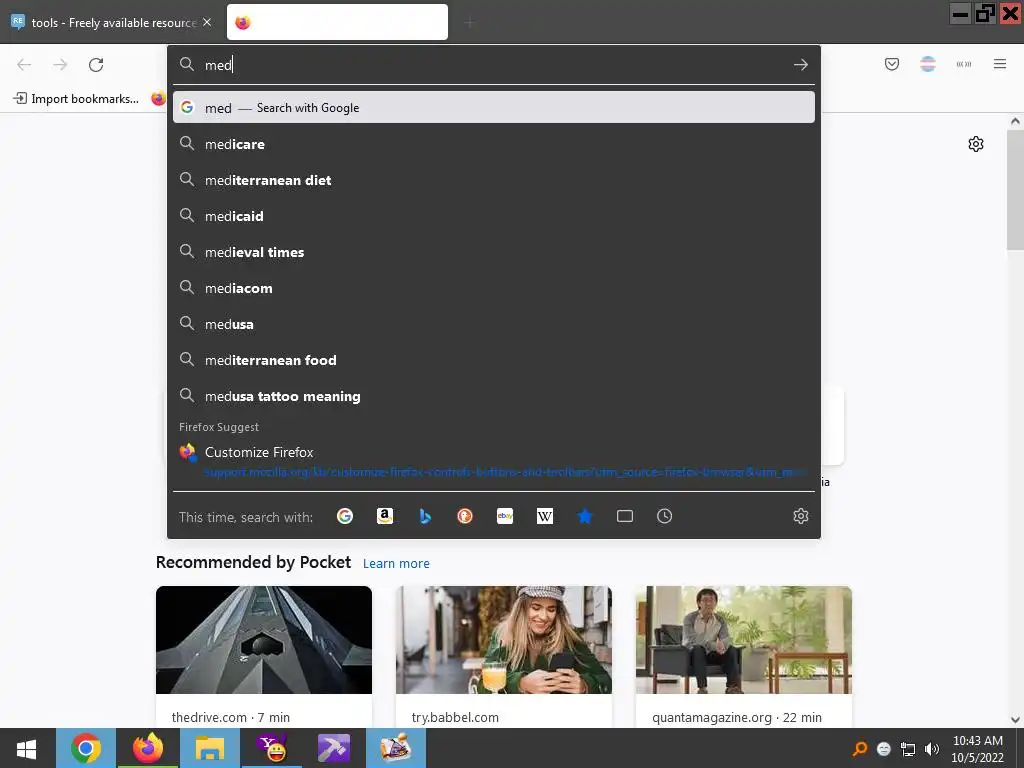Search open tabs via the tabs icon
Screen dimensions: 1024x768
625,517
